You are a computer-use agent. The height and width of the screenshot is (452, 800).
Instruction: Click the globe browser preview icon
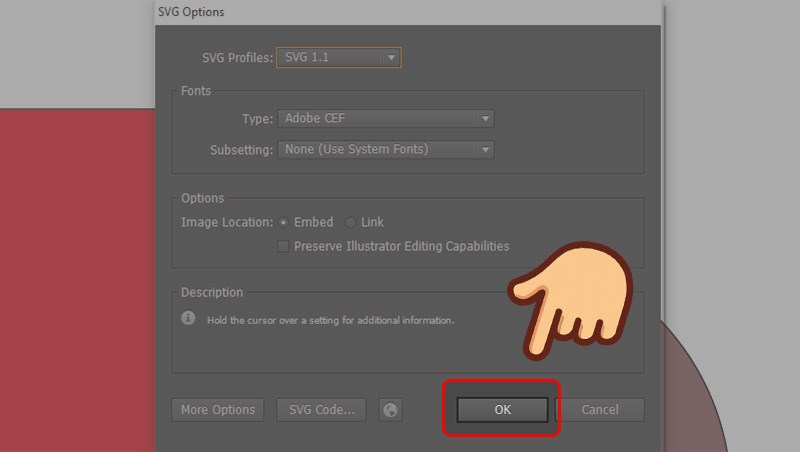(390, 410)
